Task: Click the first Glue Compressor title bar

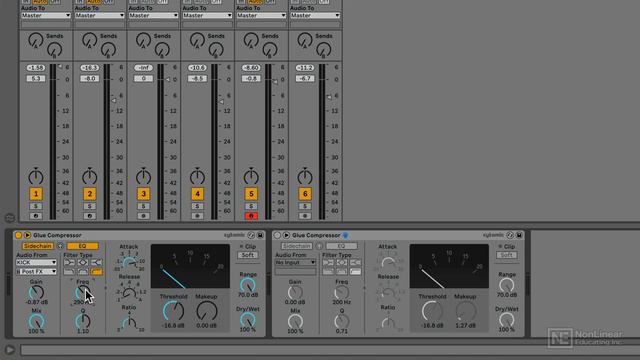Action: (x=139, y=235)
